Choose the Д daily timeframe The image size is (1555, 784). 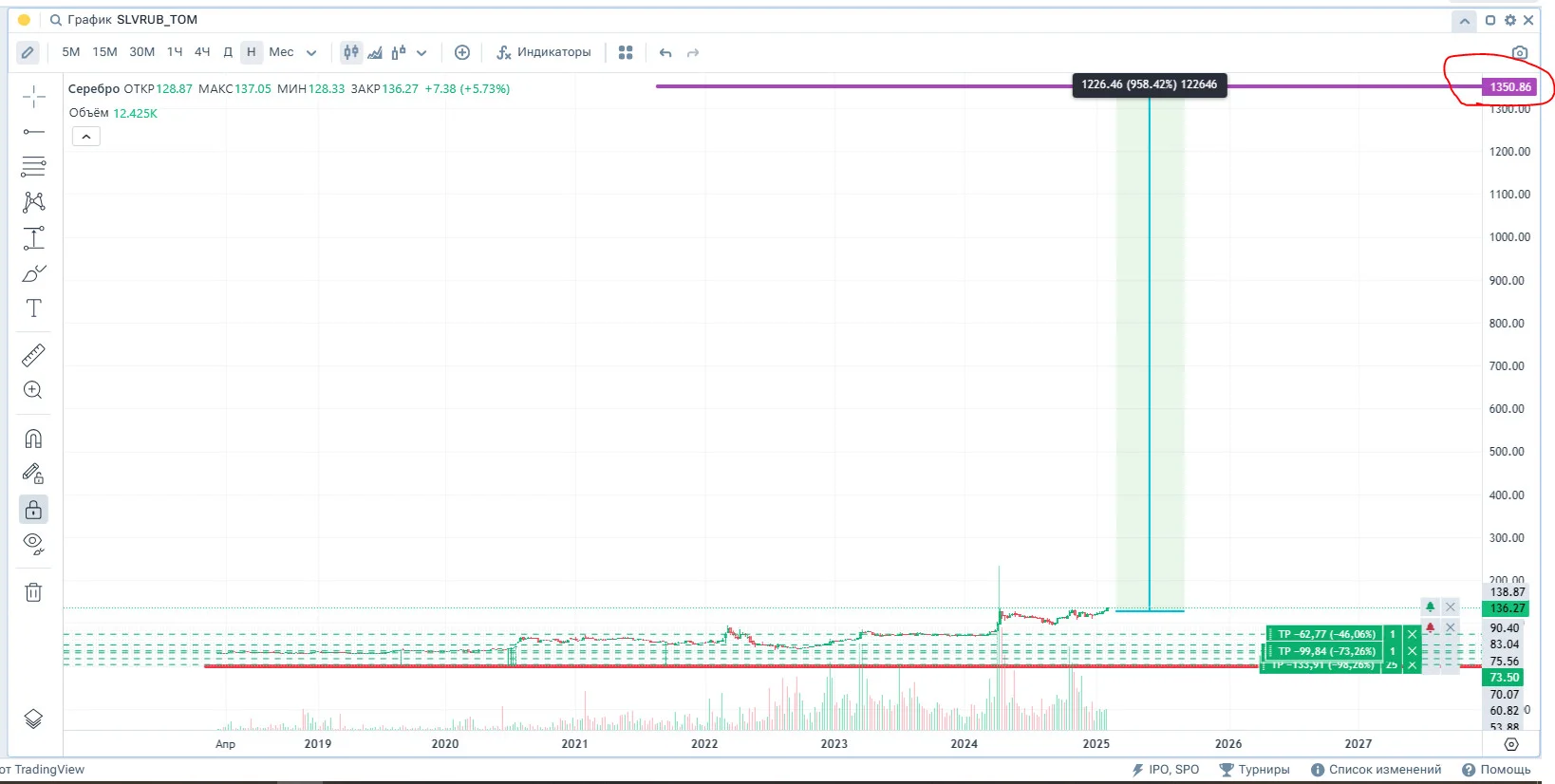228,52
